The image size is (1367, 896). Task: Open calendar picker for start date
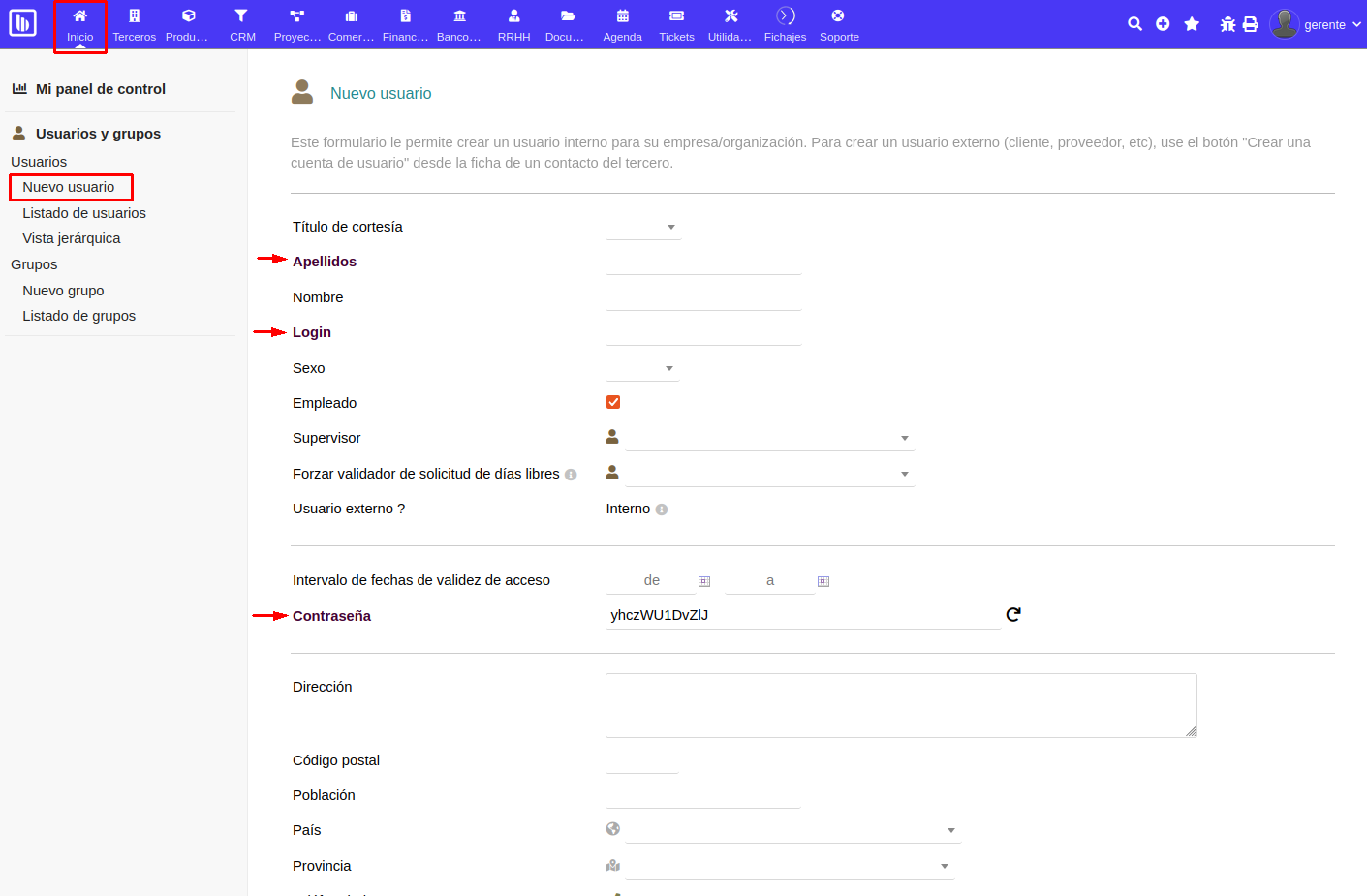(x=704, y=581)
